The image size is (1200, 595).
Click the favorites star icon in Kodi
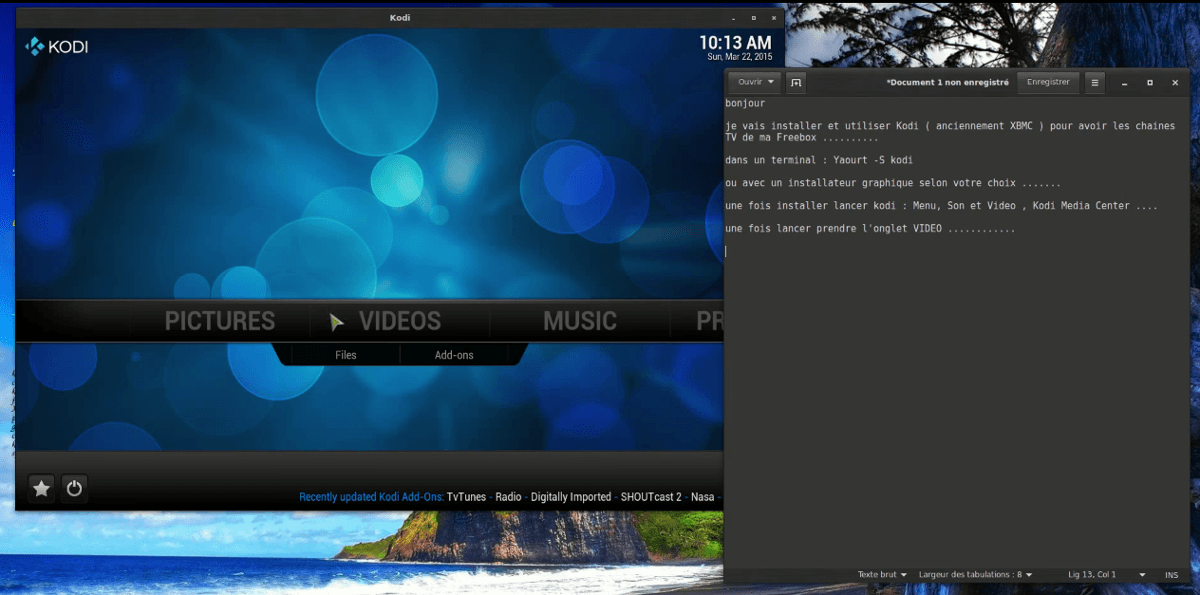(x=40, y=488)
